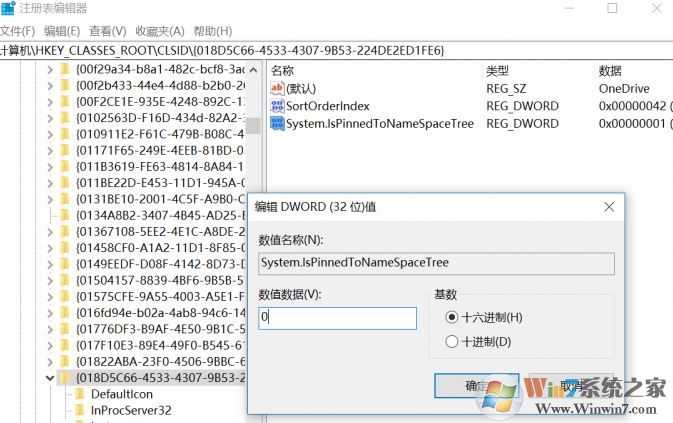Click the Registry Editor app icon in title bar
This screenshot has height=423, width=673.
[8, 8]
